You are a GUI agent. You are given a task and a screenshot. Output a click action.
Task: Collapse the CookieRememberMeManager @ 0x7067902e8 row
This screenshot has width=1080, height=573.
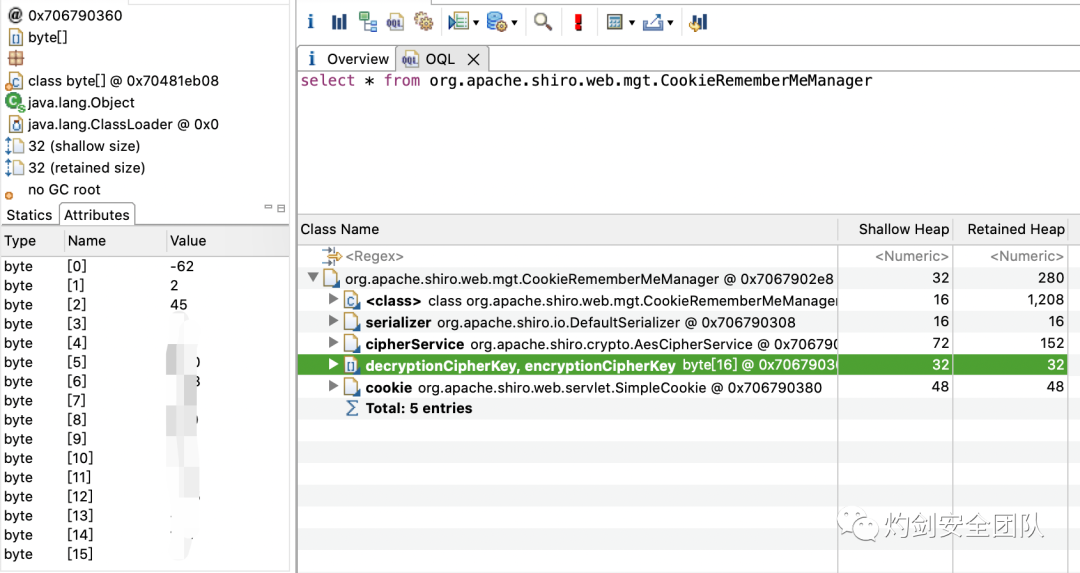(313, 278)
